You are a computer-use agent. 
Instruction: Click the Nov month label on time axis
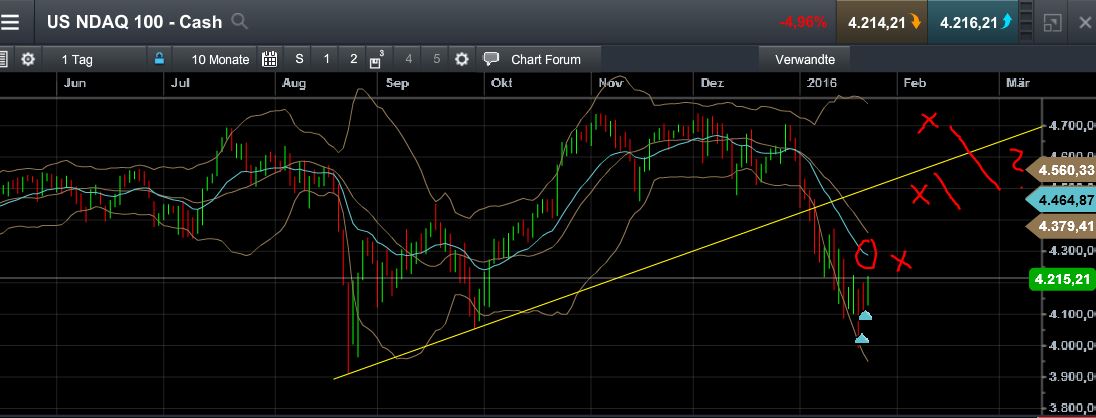(611, 83)
